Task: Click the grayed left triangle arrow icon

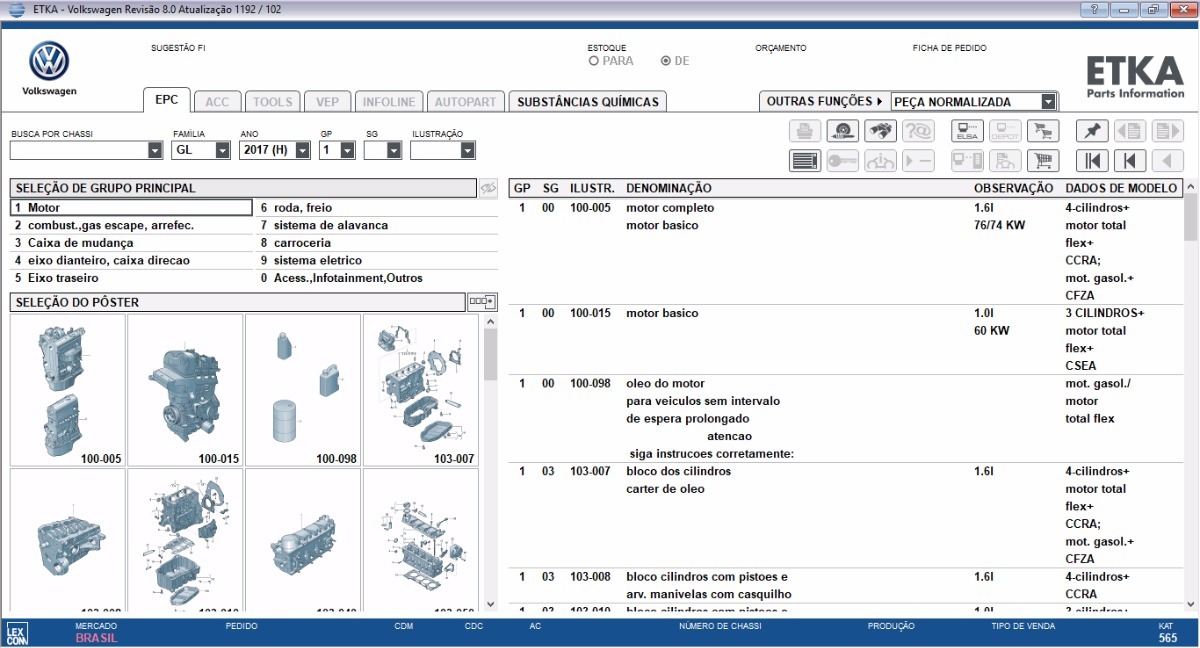Action: click(1168, 161)
